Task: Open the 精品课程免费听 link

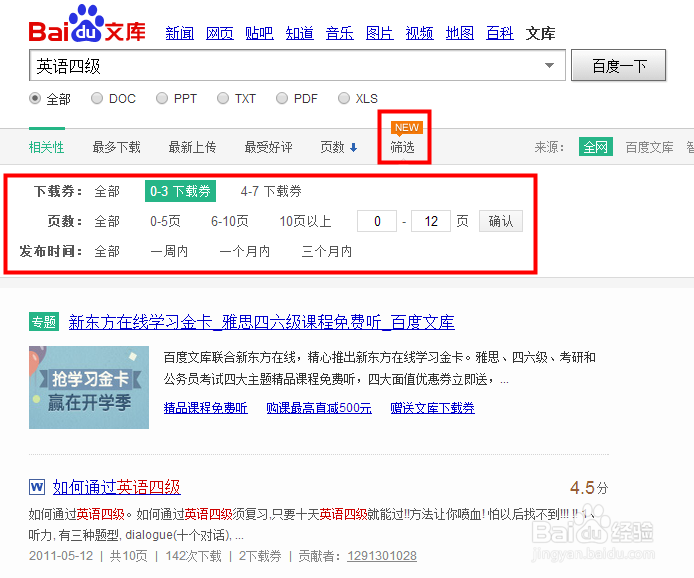Action: (205, 408)
